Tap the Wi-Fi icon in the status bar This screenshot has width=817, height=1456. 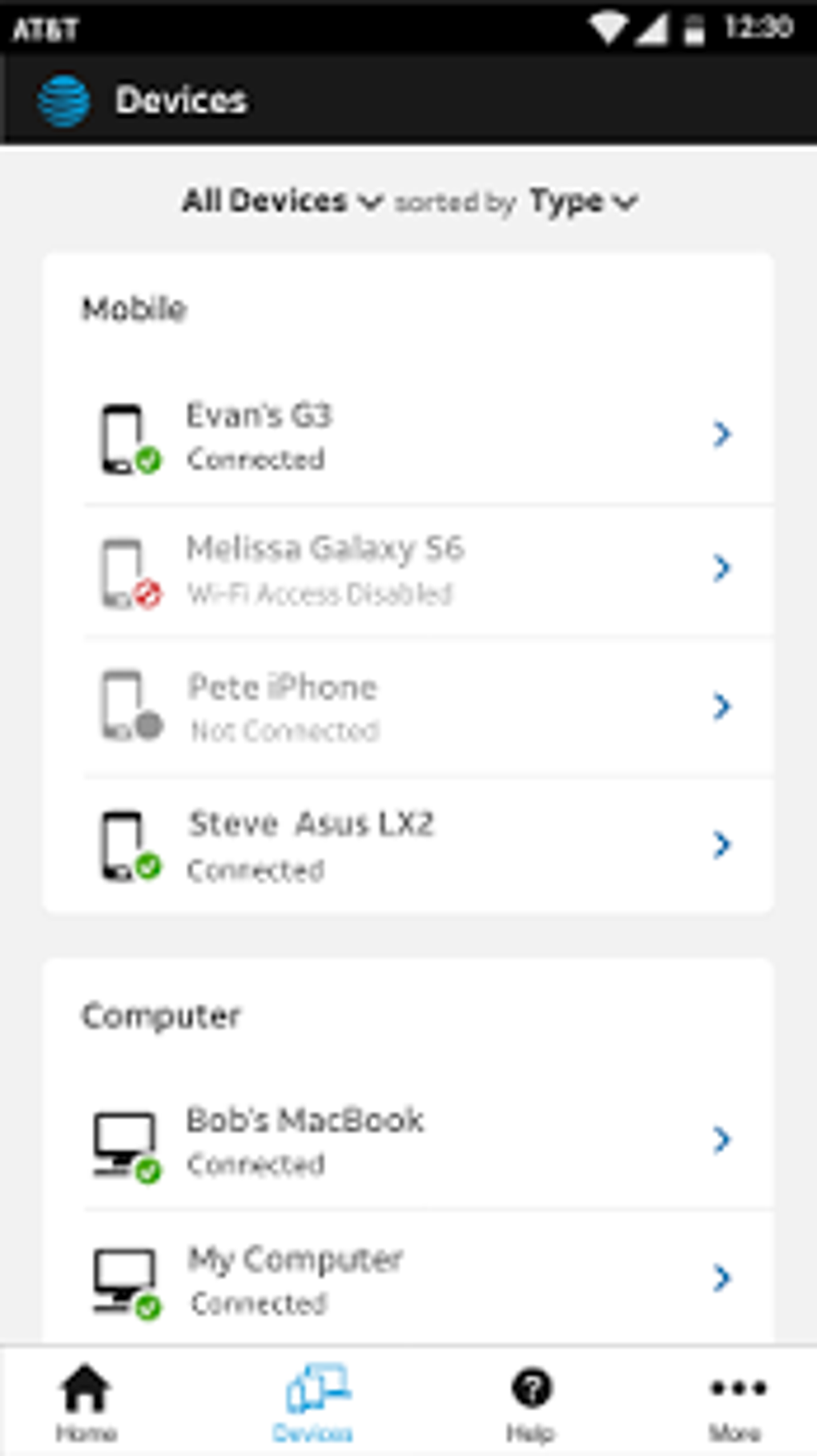point(608,24)
